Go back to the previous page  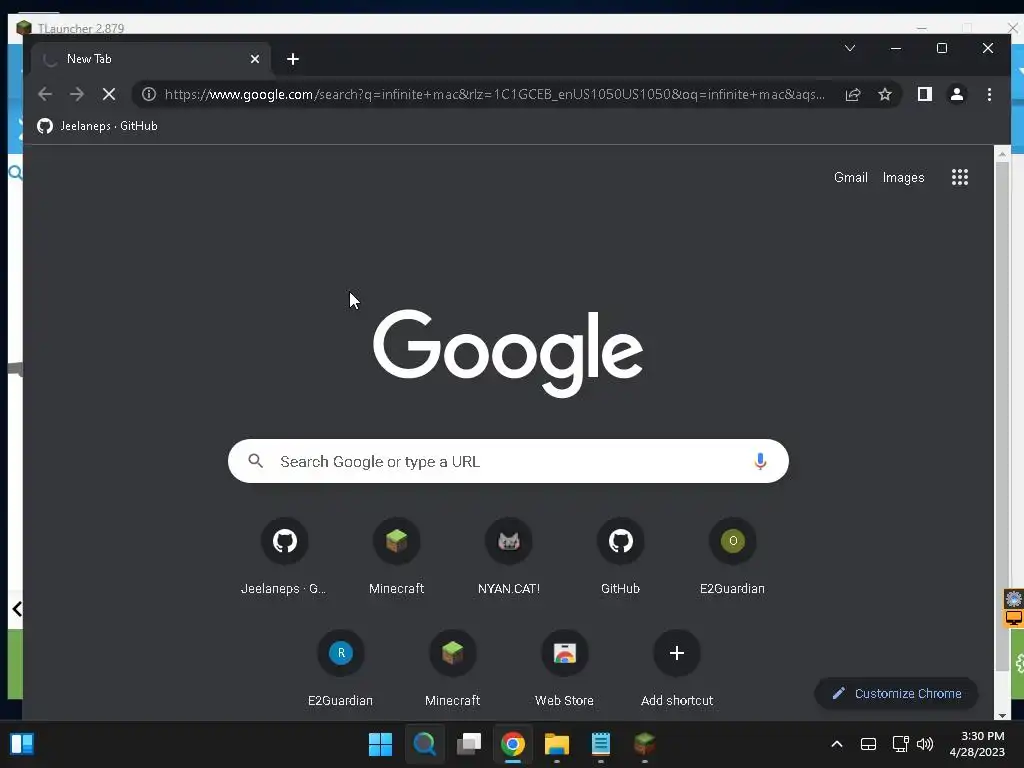[45, 95]
